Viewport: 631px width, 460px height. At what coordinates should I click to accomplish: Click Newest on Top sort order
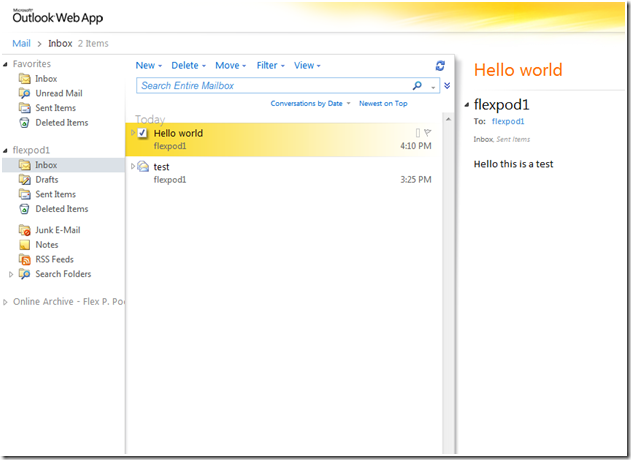(x=383, y=103)
